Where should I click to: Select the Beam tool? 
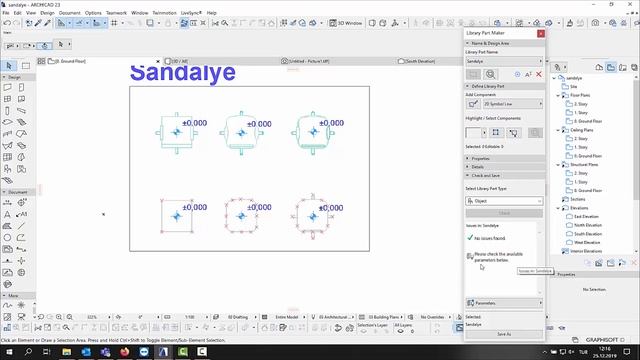pos(21,111)
